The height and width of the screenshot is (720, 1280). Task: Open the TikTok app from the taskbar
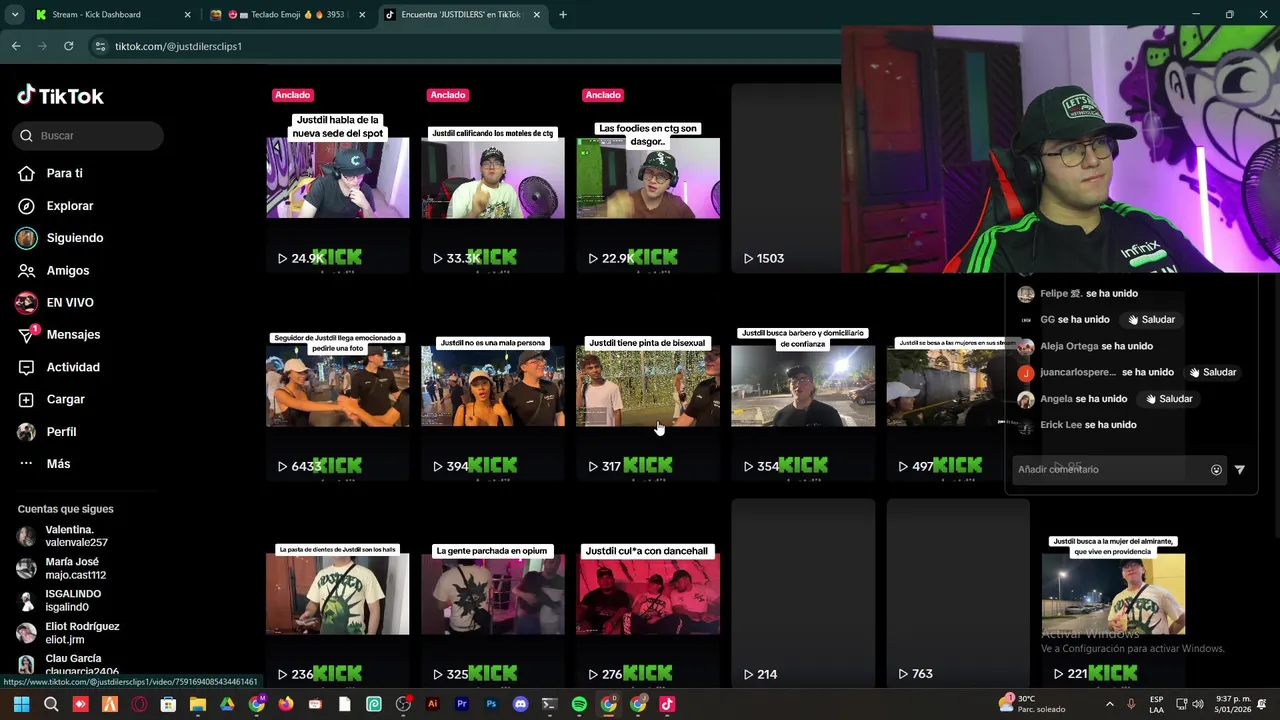point(667,704)
